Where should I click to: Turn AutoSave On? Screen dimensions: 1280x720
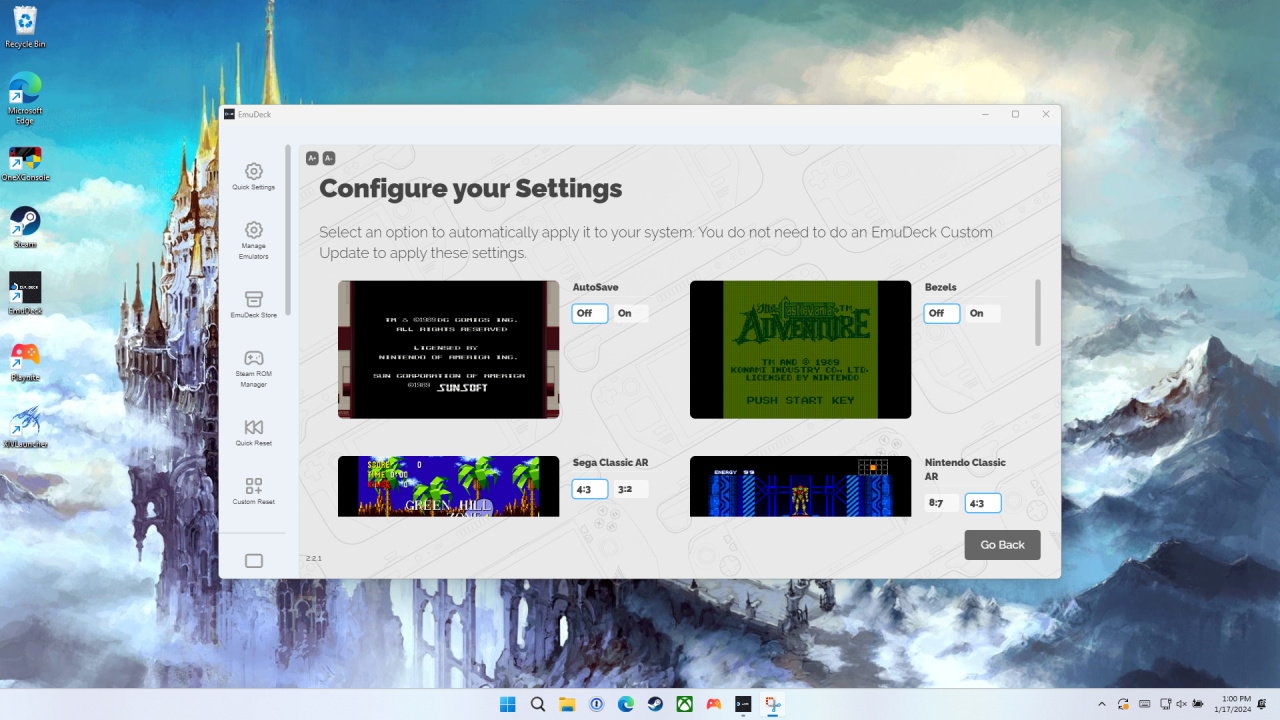point(627,313)
